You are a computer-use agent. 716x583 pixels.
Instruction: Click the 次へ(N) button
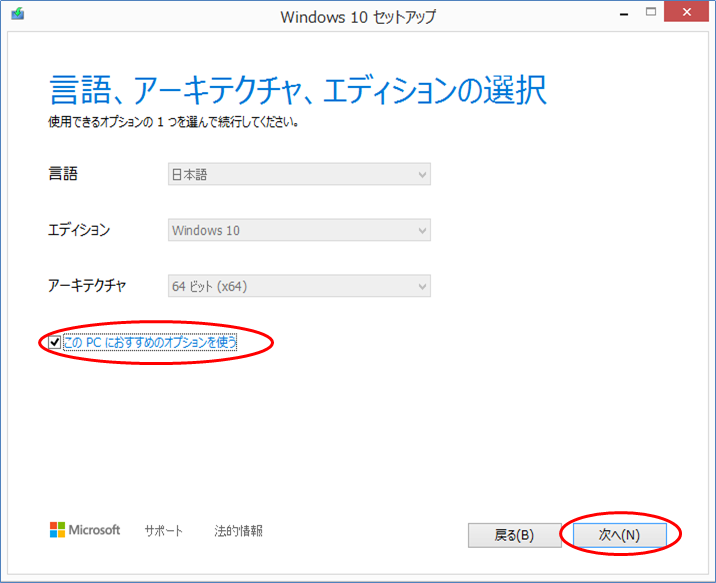[620, 535]
